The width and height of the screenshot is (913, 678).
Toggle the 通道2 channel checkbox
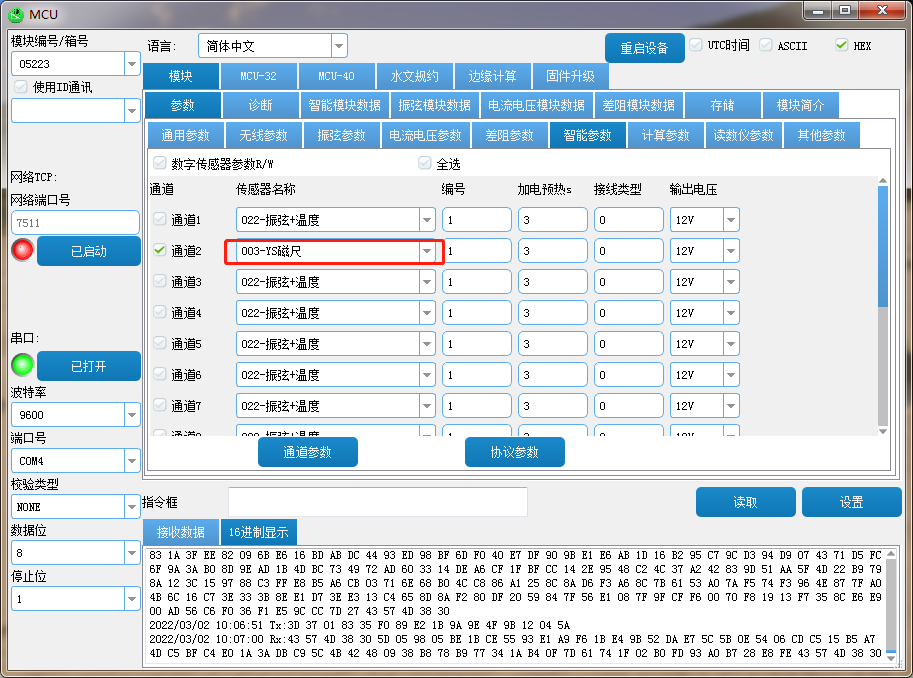pos(160,250)
